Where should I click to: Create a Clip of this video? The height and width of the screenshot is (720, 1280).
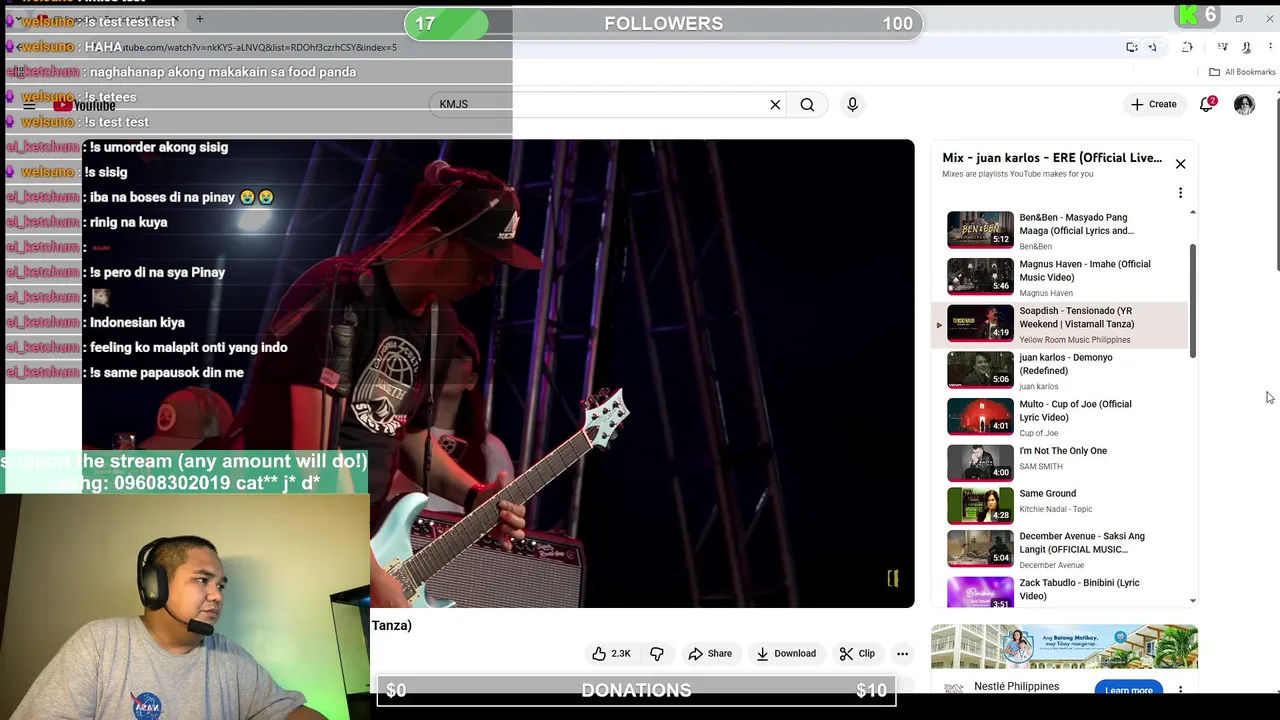tap(857, 653)
